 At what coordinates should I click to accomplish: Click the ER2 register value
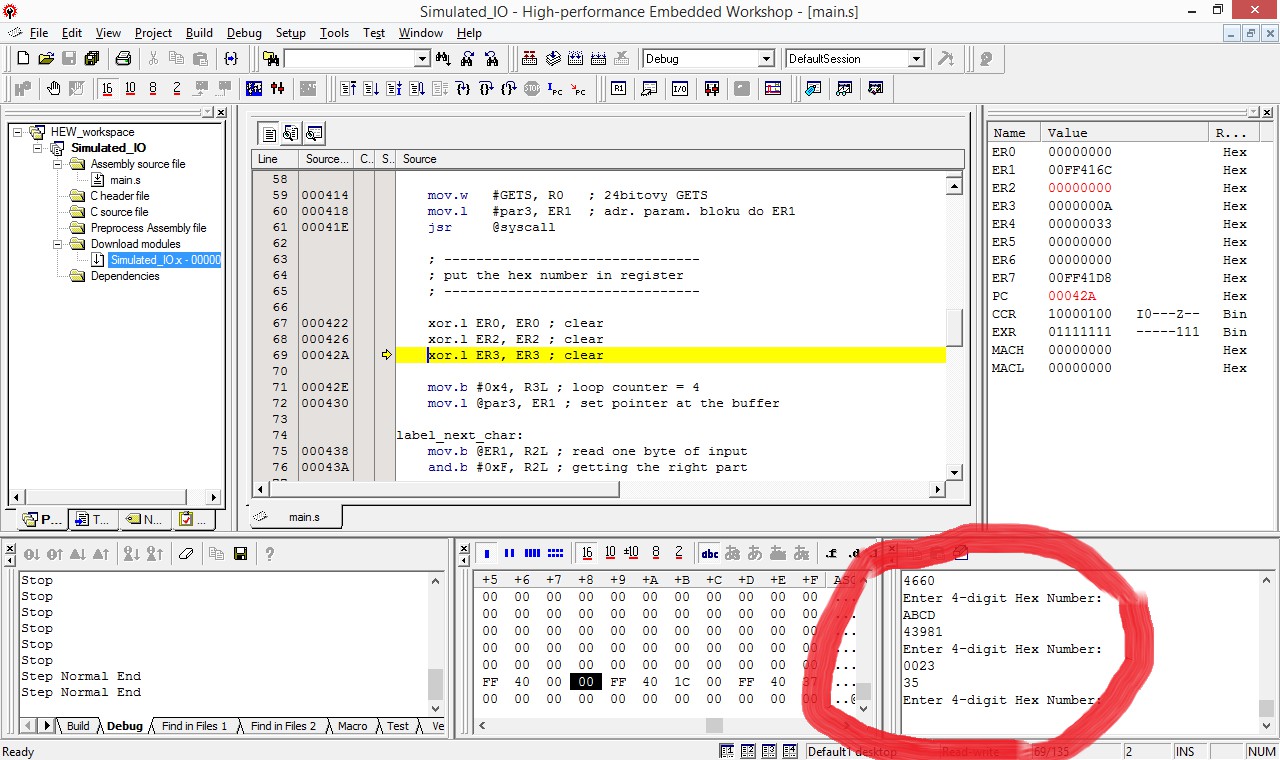click(1079, 188)
